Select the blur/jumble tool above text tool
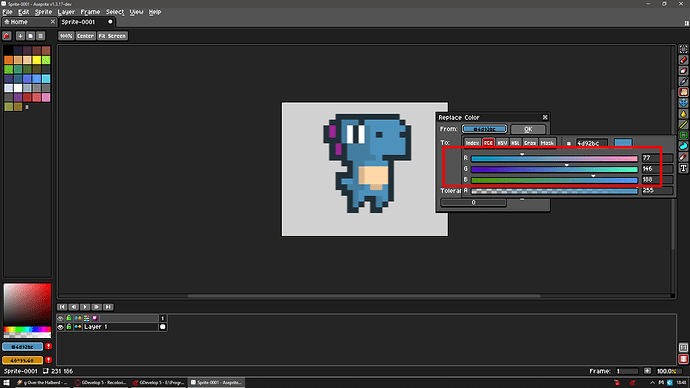 point(683,157)
